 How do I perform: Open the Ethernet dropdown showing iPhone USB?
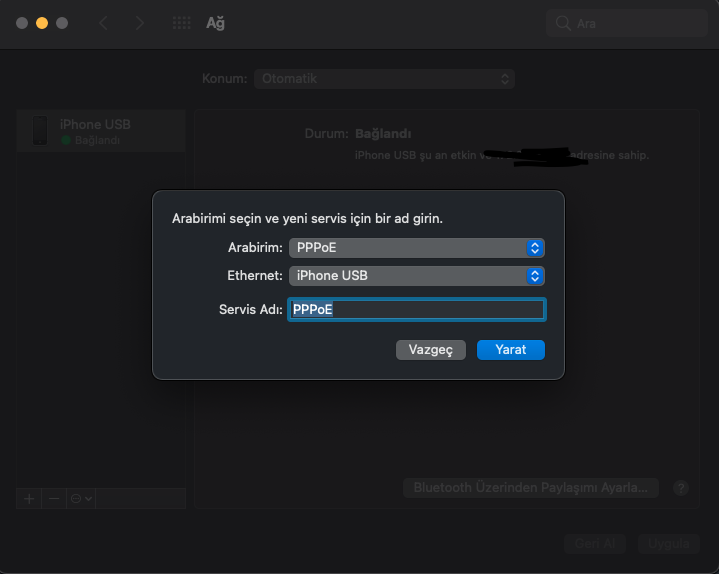(x=417, y=276)
